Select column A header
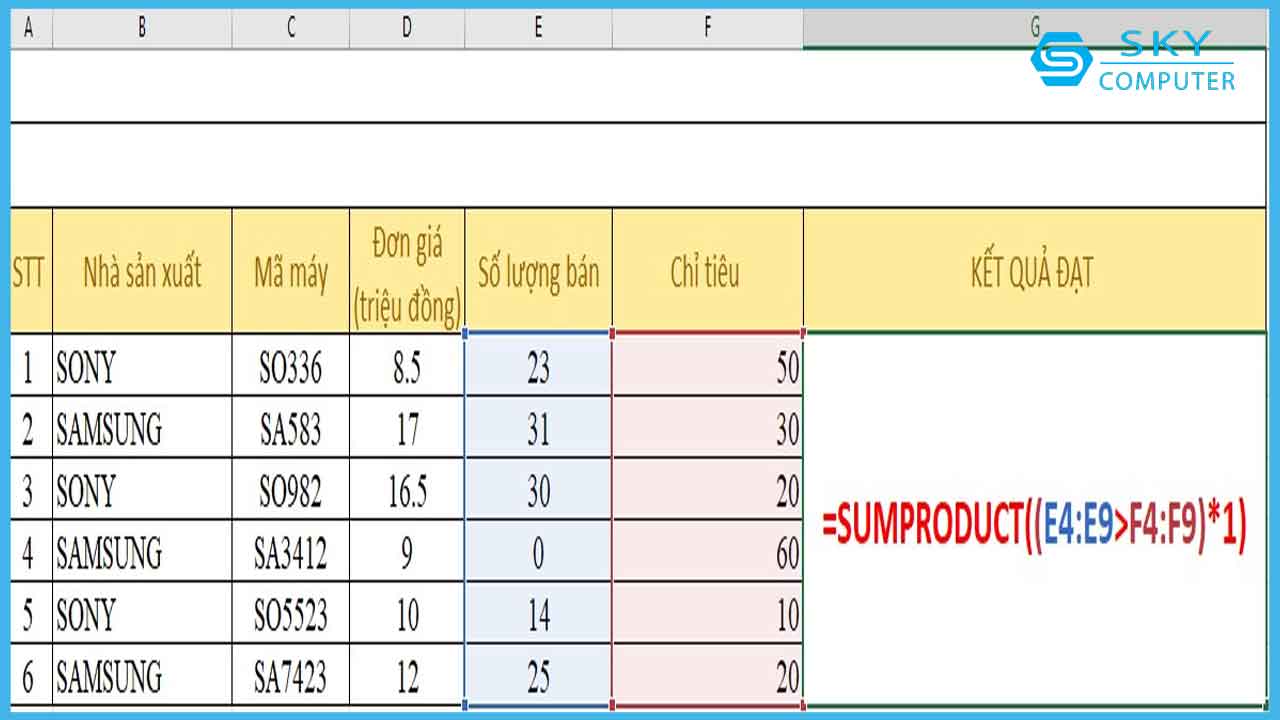The height and width of the screenshot is (720, 1280). pos(31,28)
